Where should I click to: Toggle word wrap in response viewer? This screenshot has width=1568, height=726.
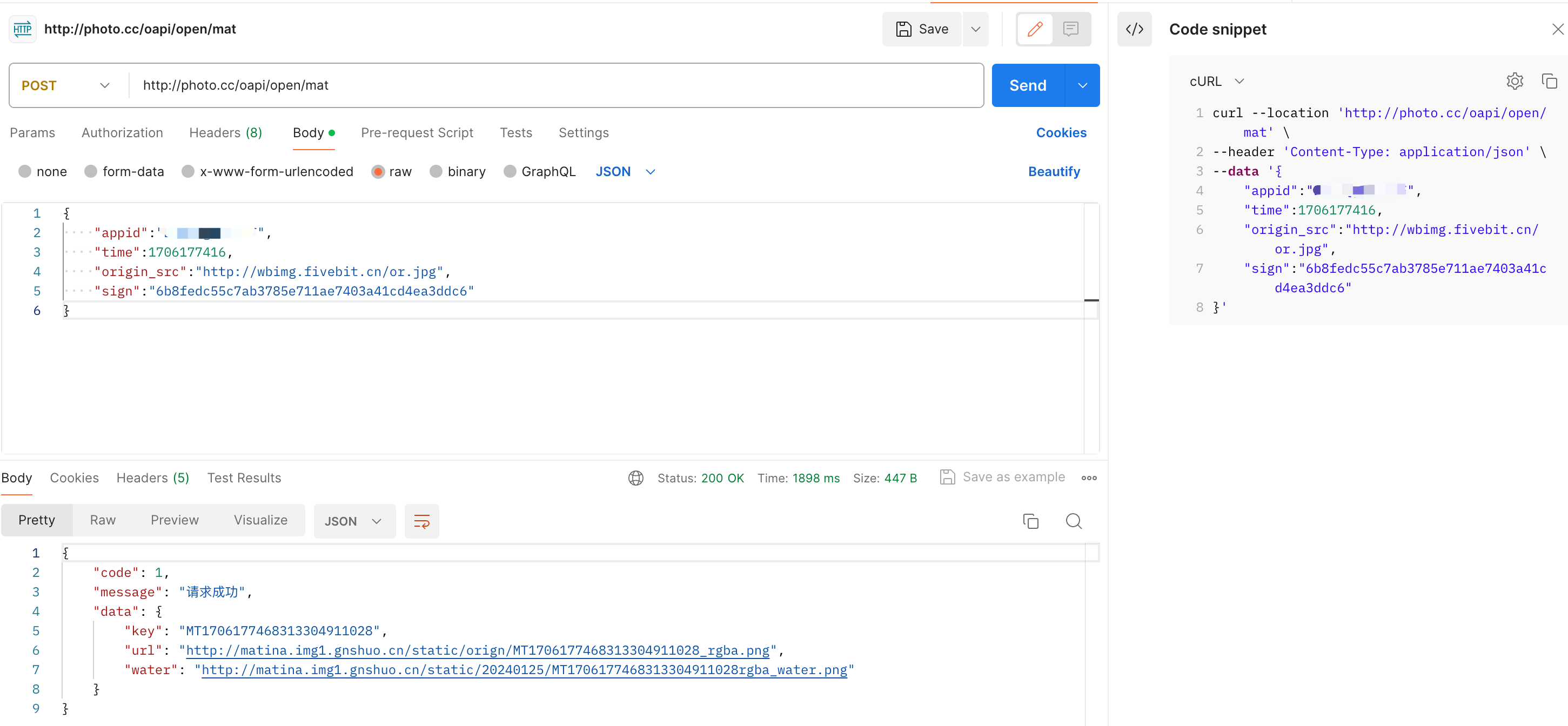click(x=422, y=521)
